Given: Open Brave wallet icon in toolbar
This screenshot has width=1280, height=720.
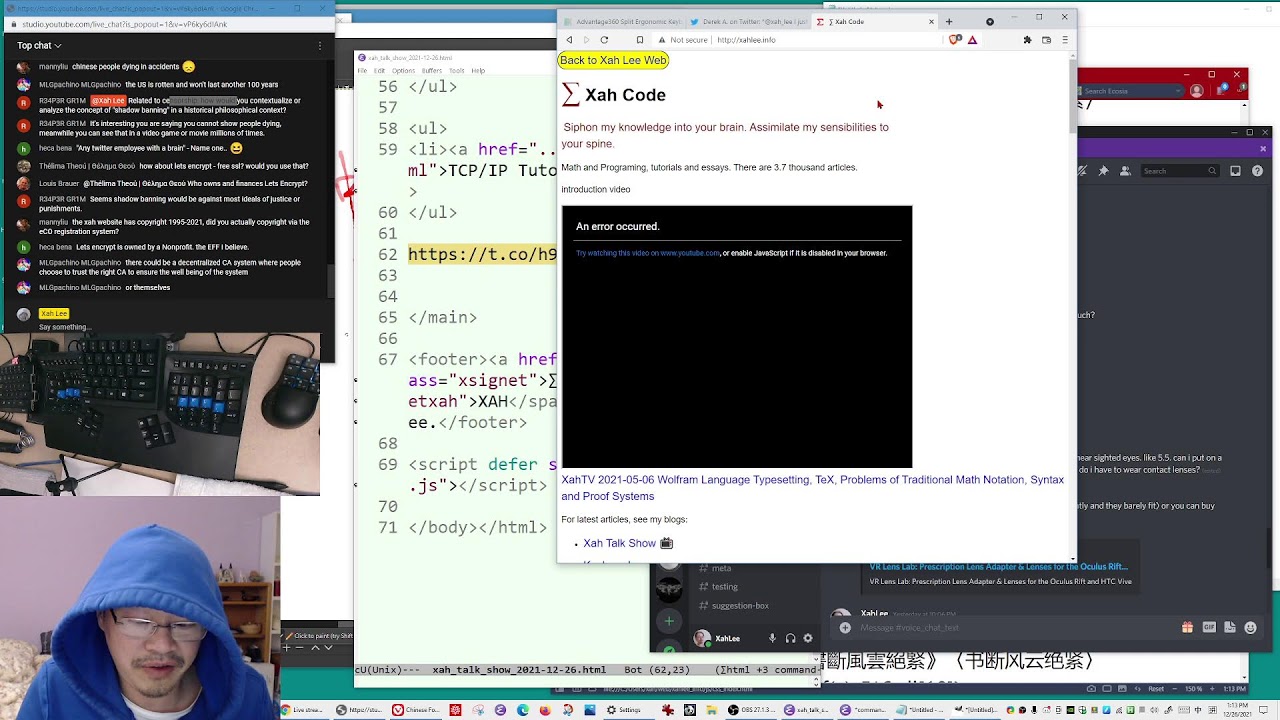Looking at the screenshot, I should click(1046, 40).
